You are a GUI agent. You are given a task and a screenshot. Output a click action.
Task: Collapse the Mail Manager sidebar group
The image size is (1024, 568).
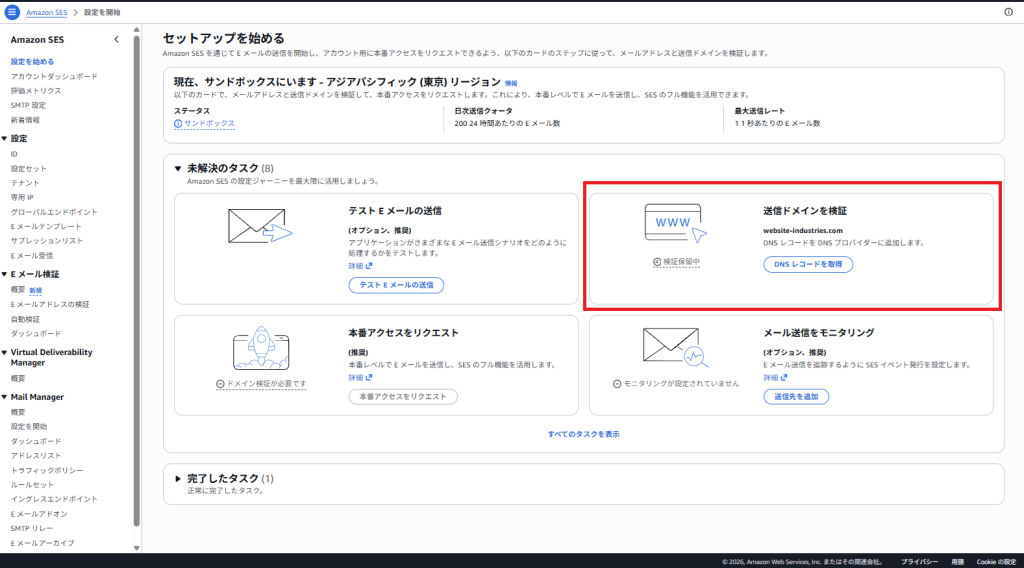[4, 397]
